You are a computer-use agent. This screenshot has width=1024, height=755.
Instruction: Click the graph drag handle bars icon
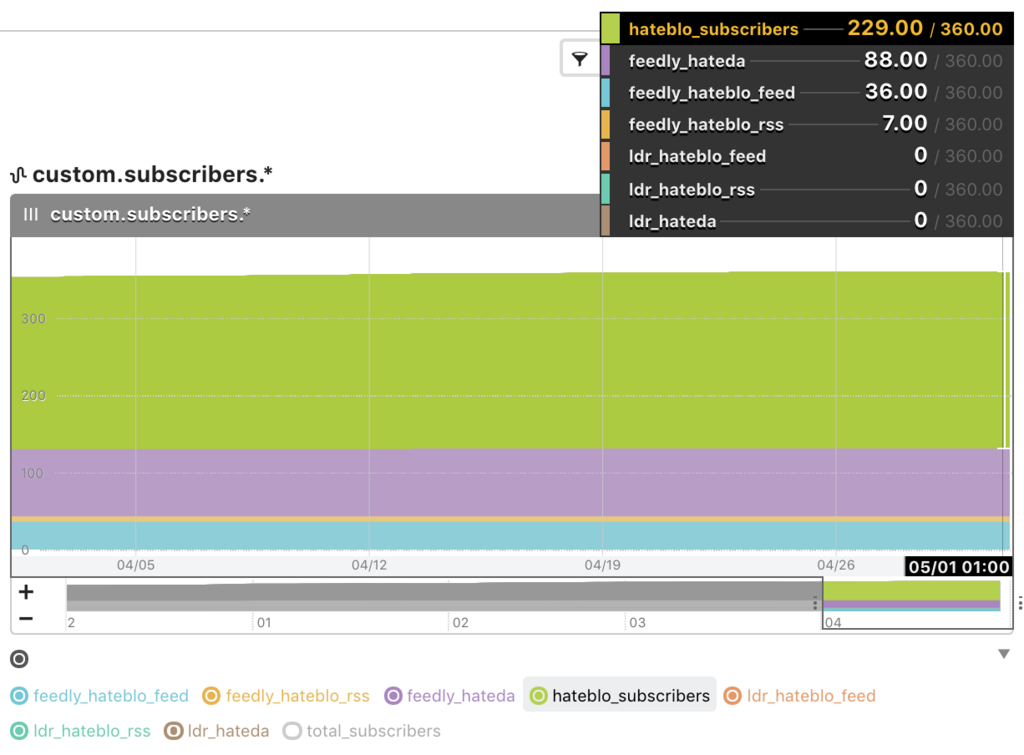pyautogui.click(x=31, y=214)
